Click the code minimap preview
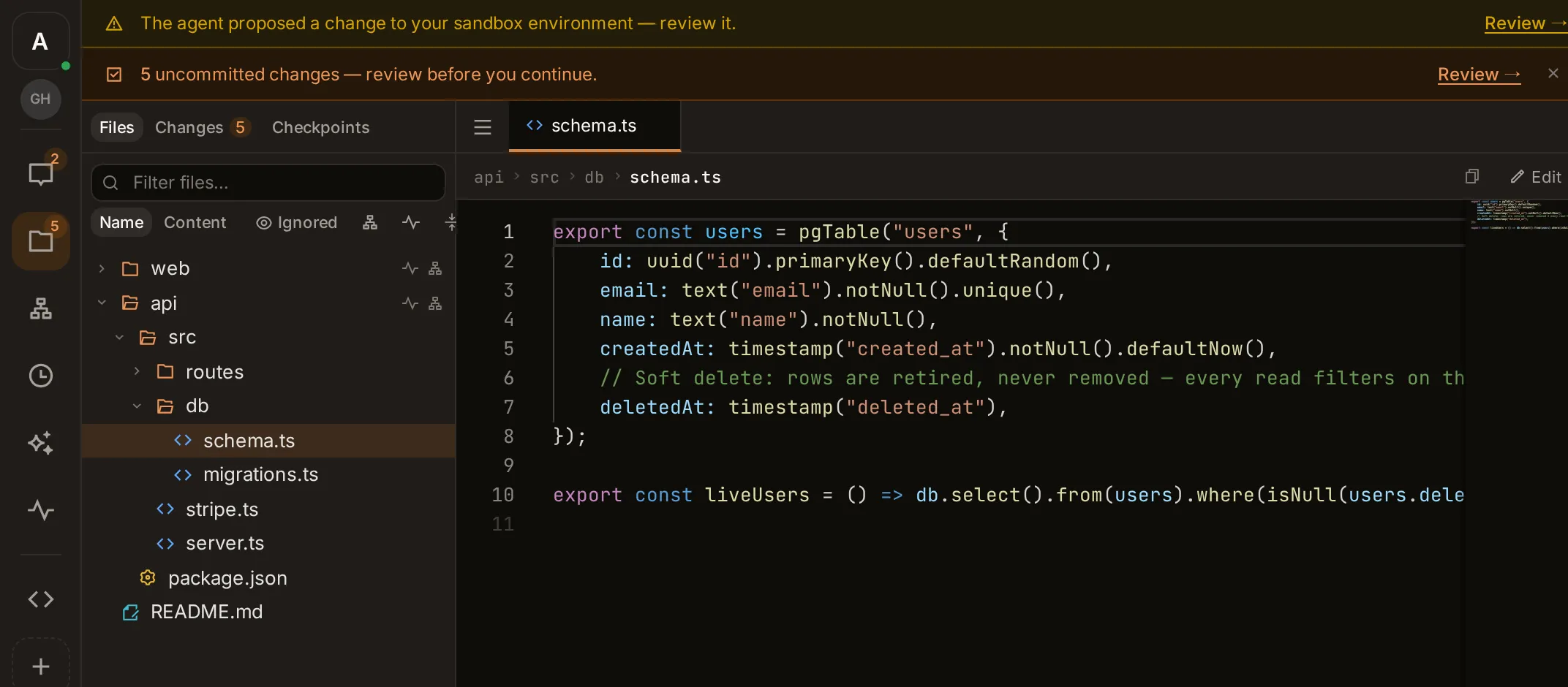This screenshot has width=1568, height=687. click(x=1518, y=215)
